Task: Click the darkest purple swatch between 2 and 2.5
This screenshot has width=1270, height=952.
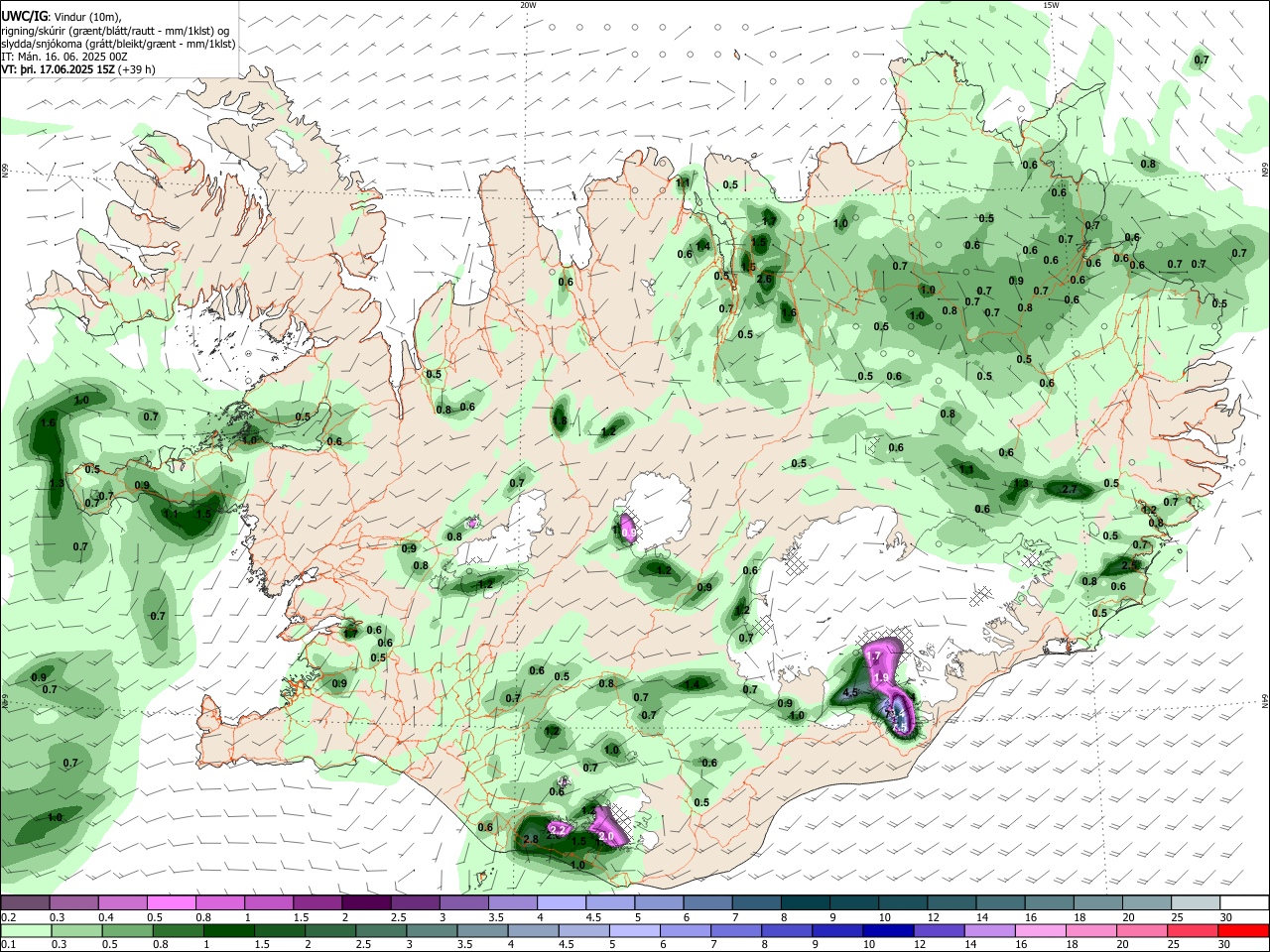Action: 365,902
